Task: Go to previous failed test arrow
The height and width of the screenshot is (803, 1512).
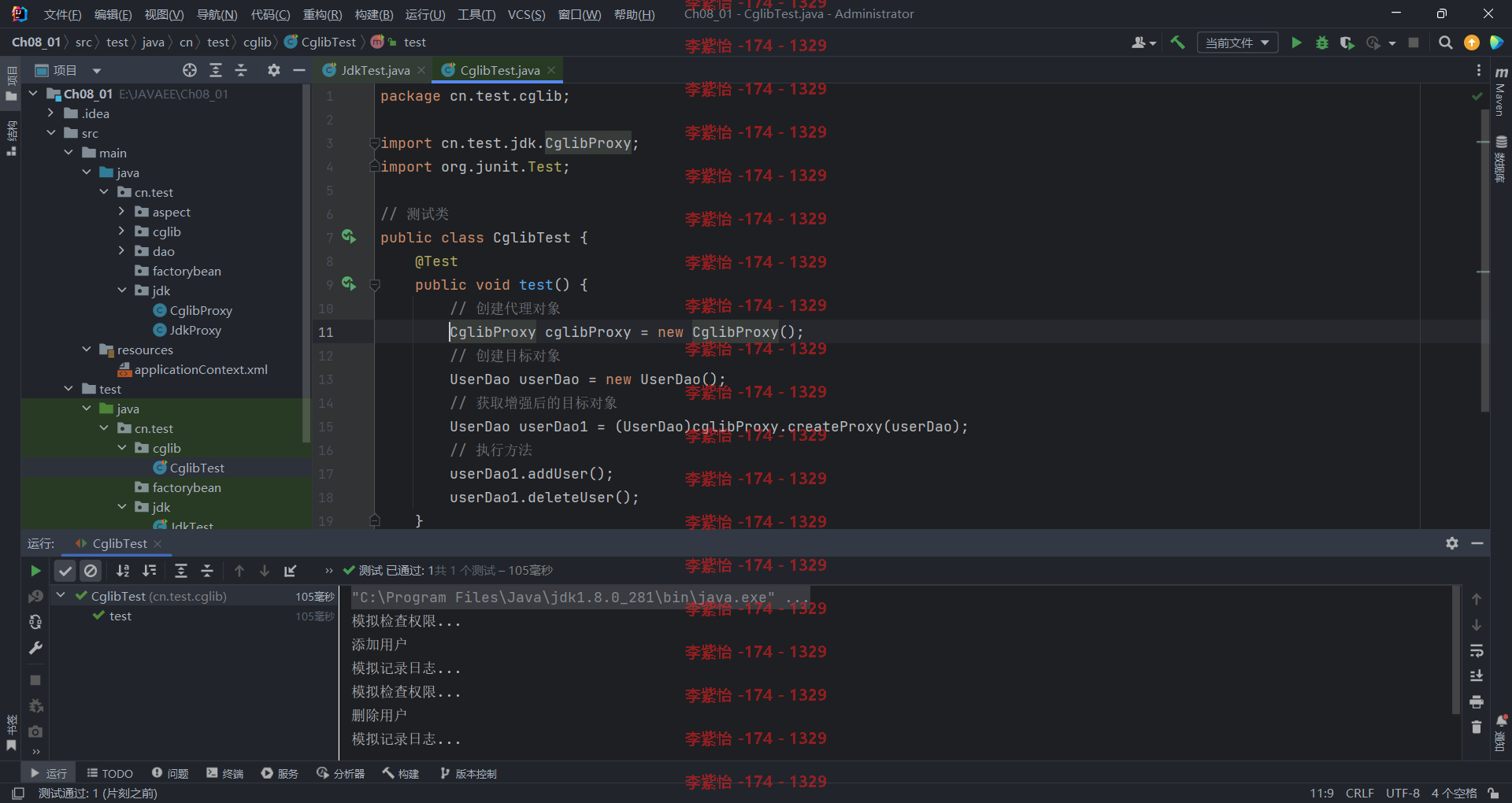Action: (239, 571)
